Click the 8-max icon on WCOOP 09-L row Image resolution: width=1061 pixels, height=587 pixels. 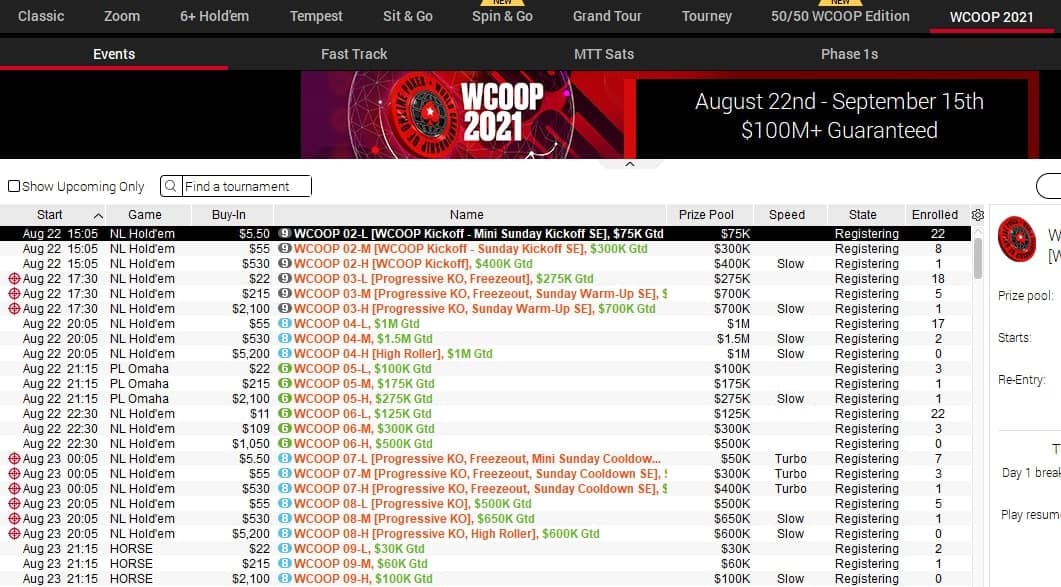[x=285, y=548]
